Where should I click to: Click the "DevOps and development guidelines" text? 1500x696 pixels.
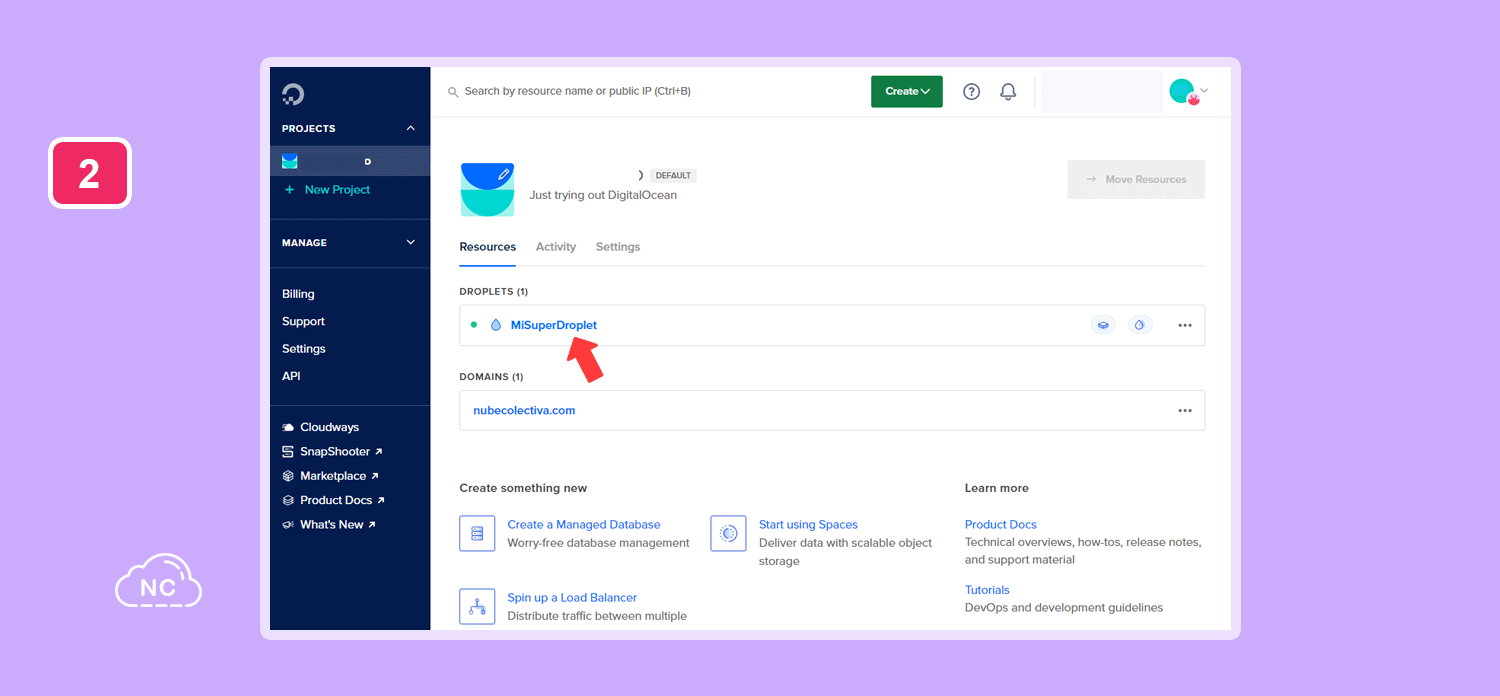(x=1064, y=608)
